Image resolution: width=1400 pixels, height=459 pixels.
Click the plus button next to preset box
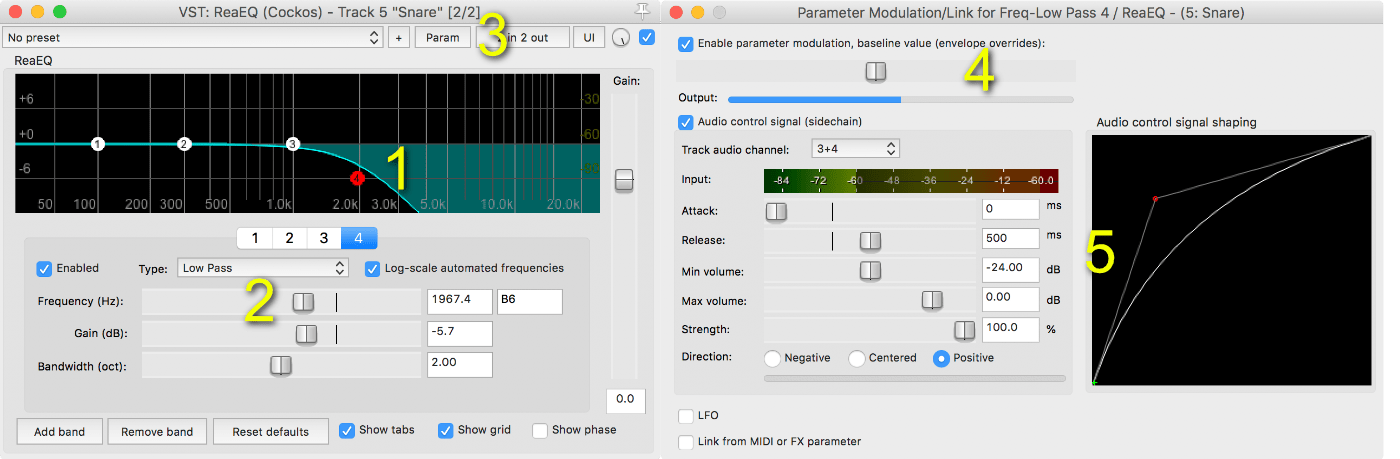click(398, 37)
